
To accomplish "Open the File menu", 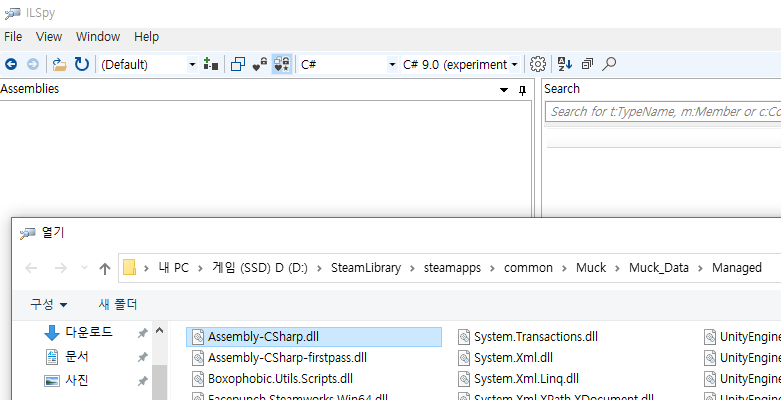I will tap(13, 37).
